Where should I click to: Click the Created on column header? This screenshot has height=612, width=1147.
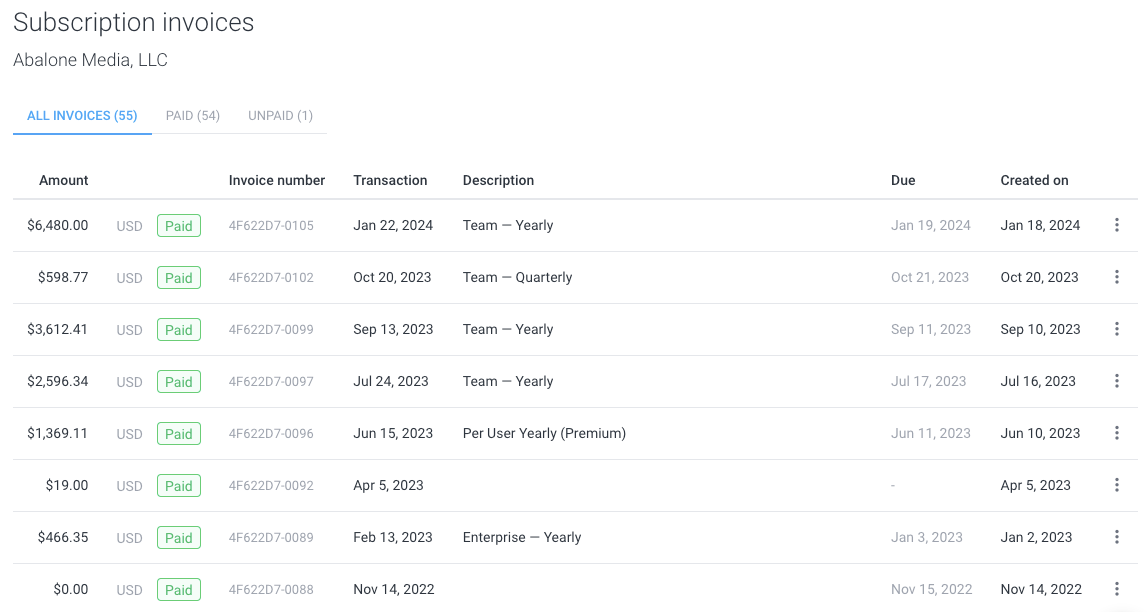tap(1034, 181)
